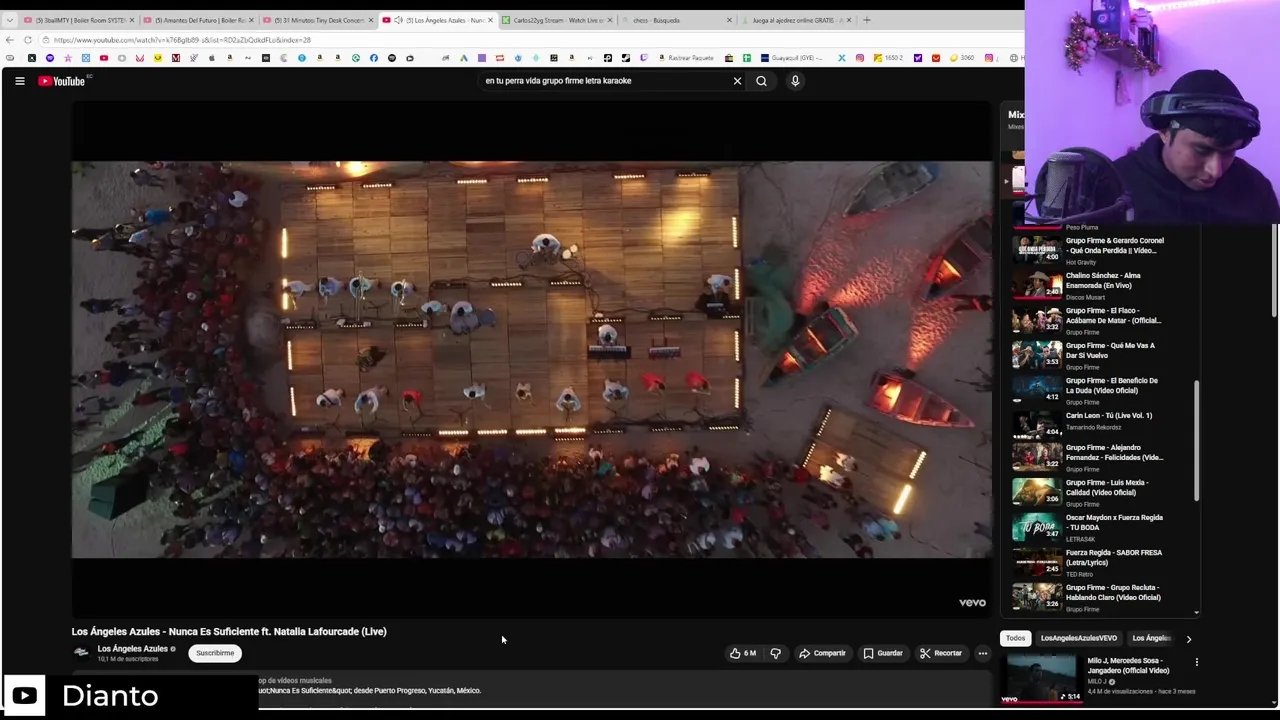1280x720 pixels.
Task: Play Grupo Firme Luis Mexia Calidad
Action: click(x=1100, y=491)
